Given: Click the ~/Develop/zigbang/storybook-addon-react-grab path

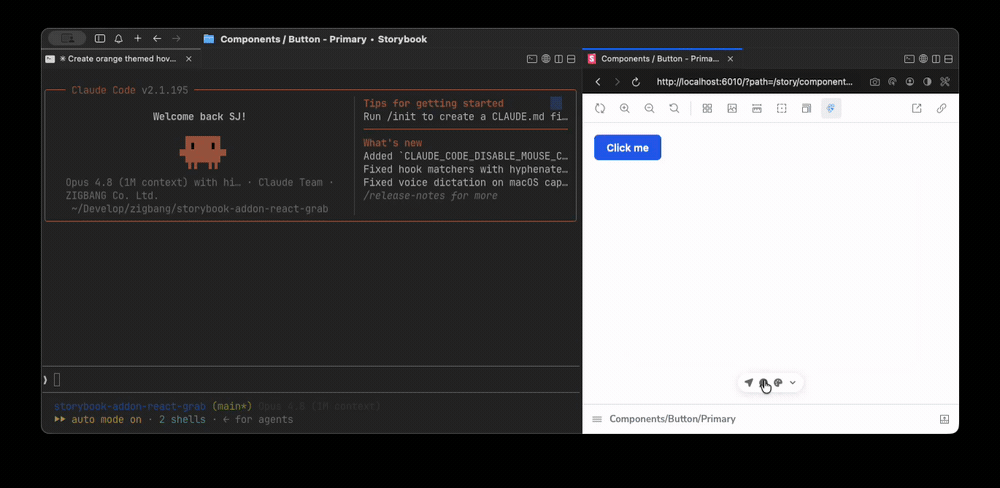Looking at the screenshot, I should pos(200,209).
